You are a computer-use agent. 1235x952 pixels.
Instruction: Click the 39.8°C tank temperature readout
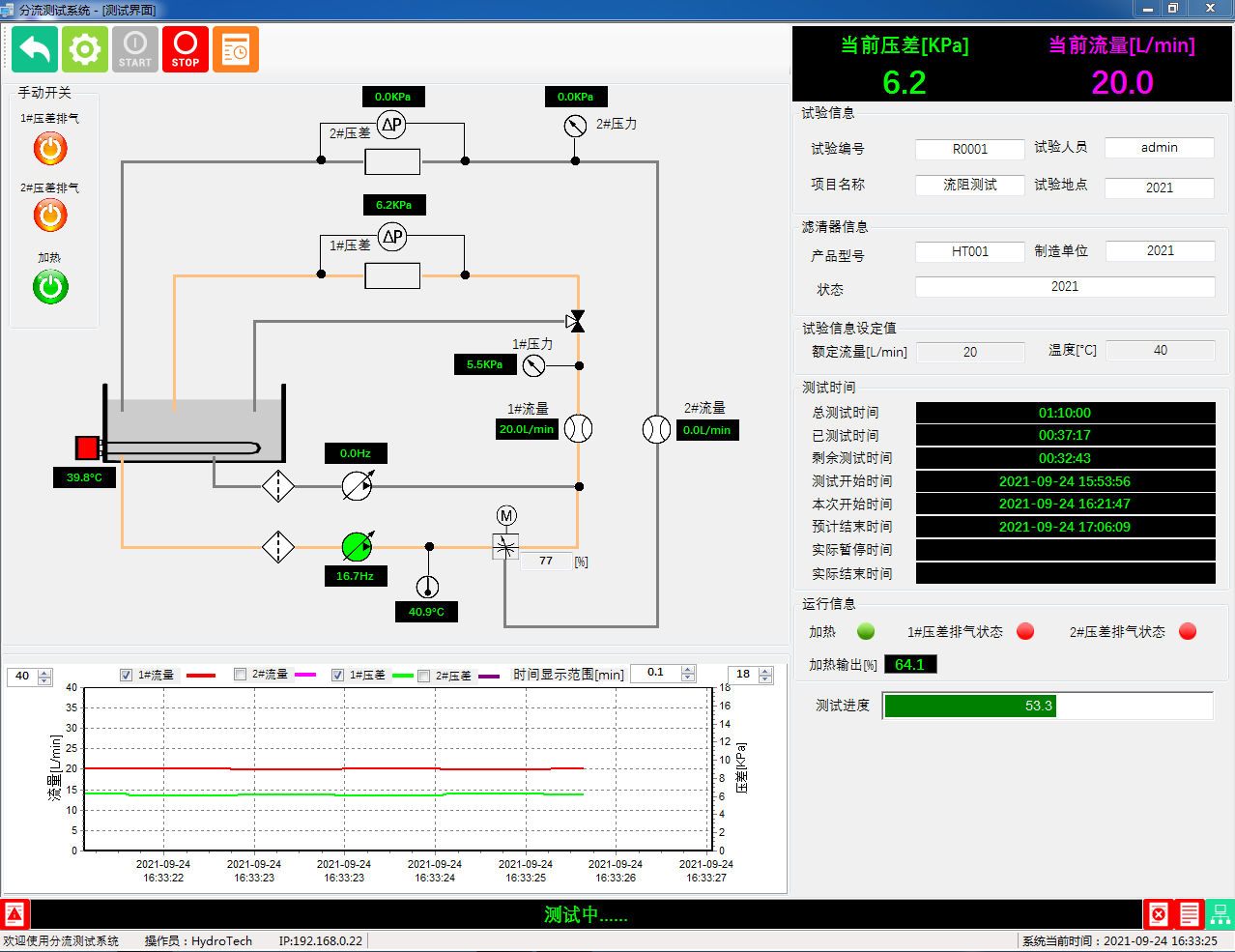pyautogui.click(x=84, y=477)
